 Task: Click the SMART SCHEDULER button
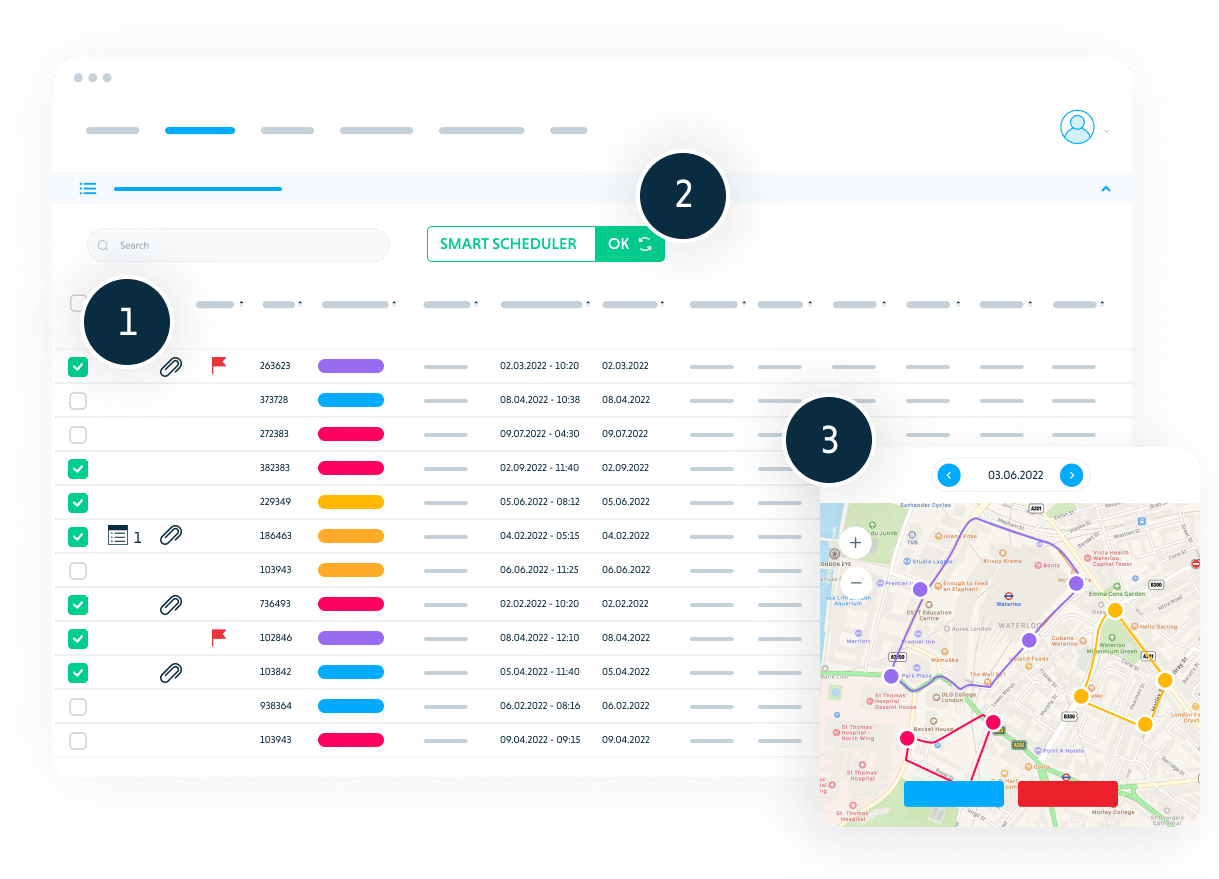(509, 244)
